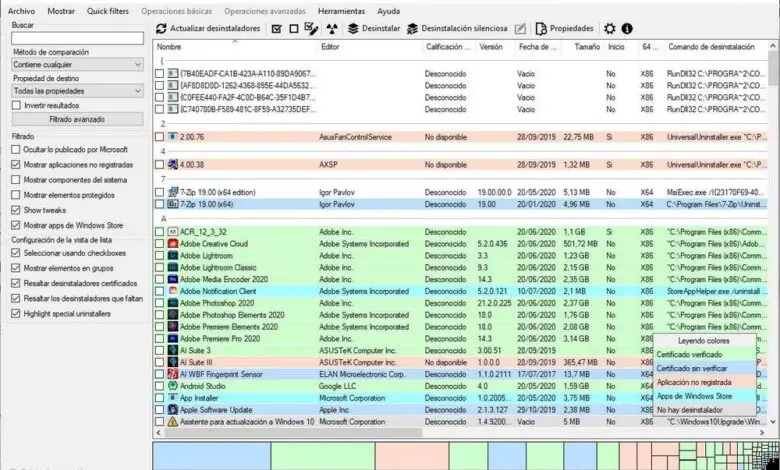
Task: Click the AI WBF Fingerprint Sensor icon
Action: click(x=173, y=374)
